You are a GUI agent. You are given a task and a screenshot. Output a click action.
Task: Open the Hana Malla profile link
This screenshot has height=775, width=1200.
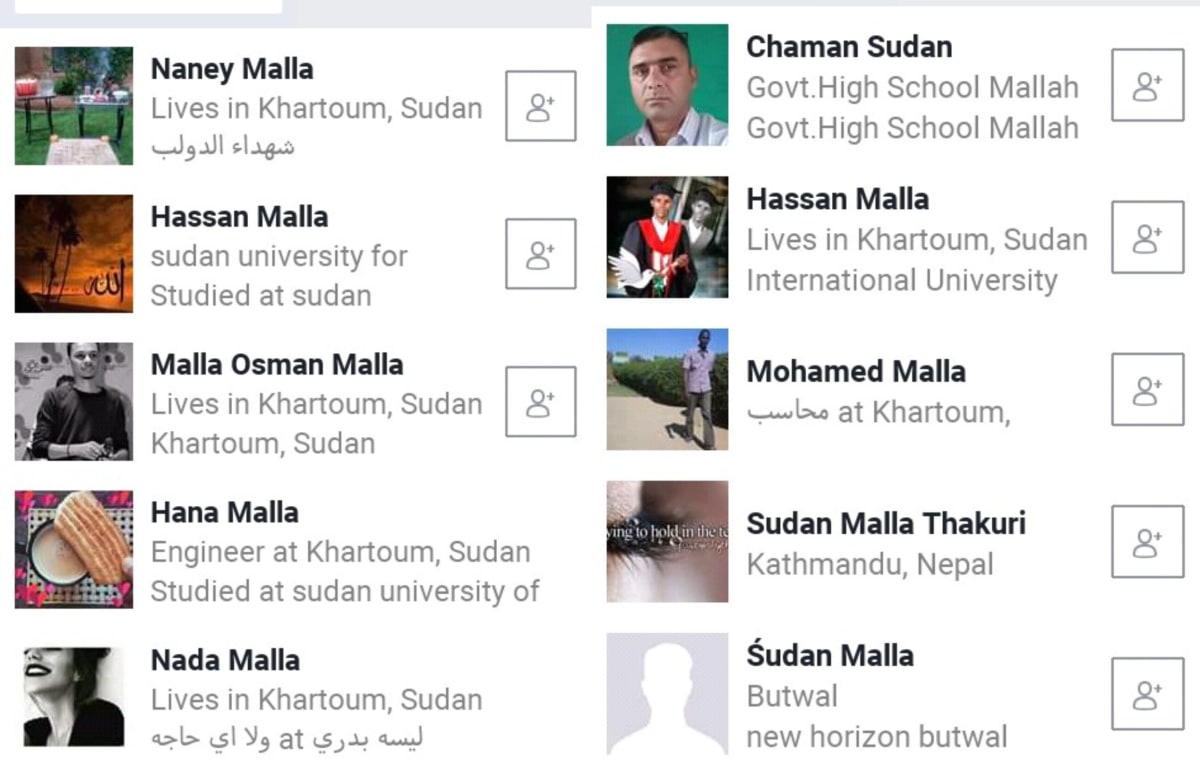click(225, 512)
